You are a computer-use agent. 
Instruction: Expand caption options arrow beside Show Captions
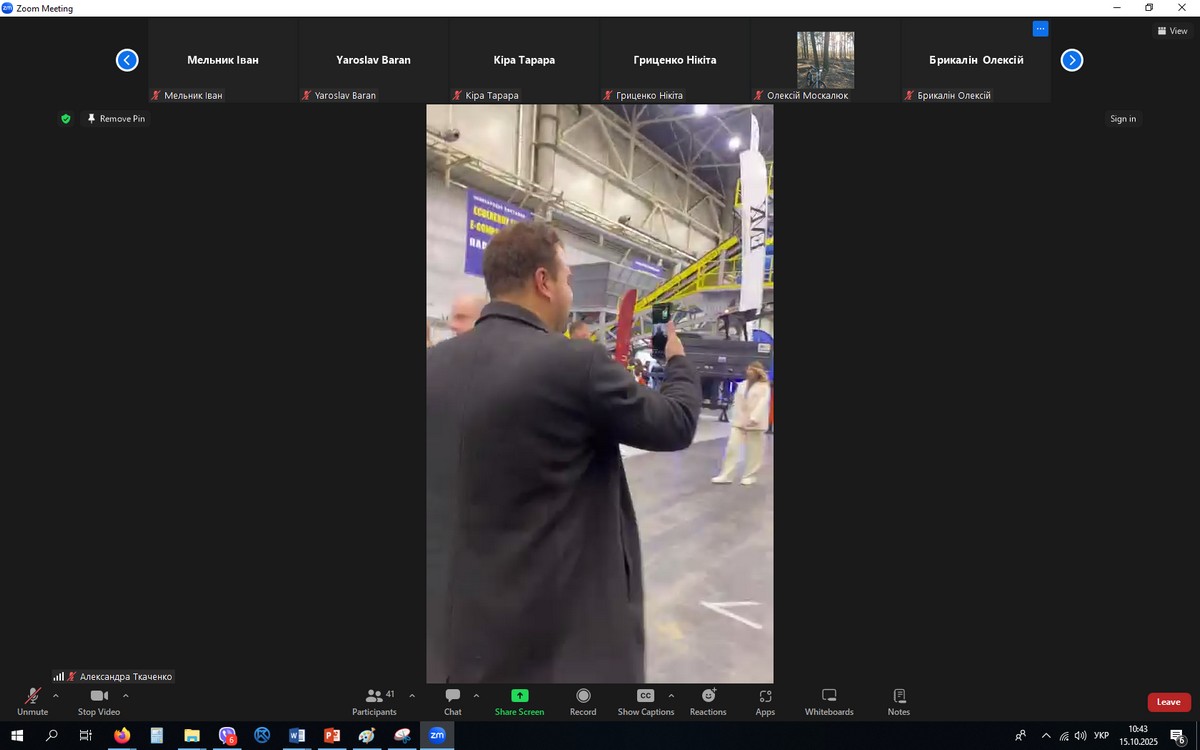pyautogui.click(x=671, y=695)
